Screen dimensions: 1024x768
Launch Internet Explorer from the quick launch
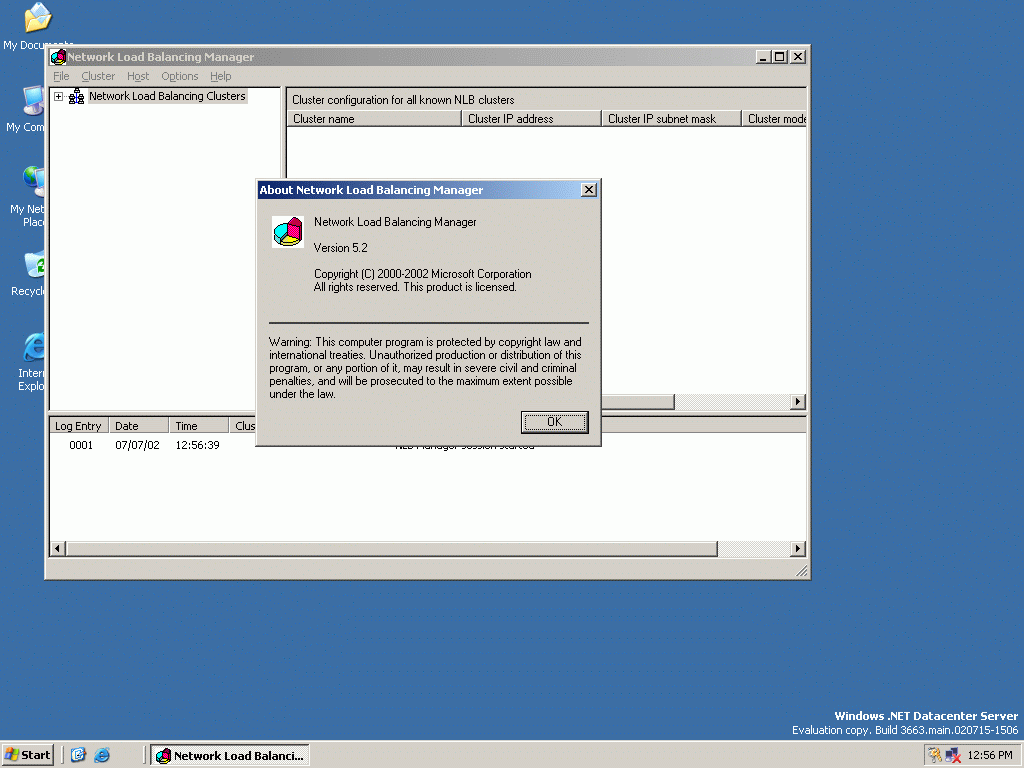[102, 755]
